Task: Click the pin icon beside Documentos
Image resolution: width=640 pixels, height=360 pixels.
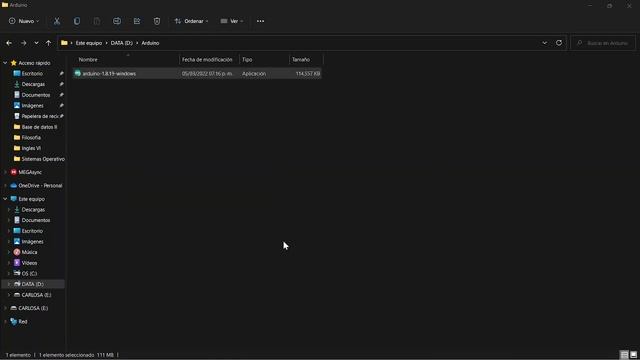Action: click(x=61, y=95)
